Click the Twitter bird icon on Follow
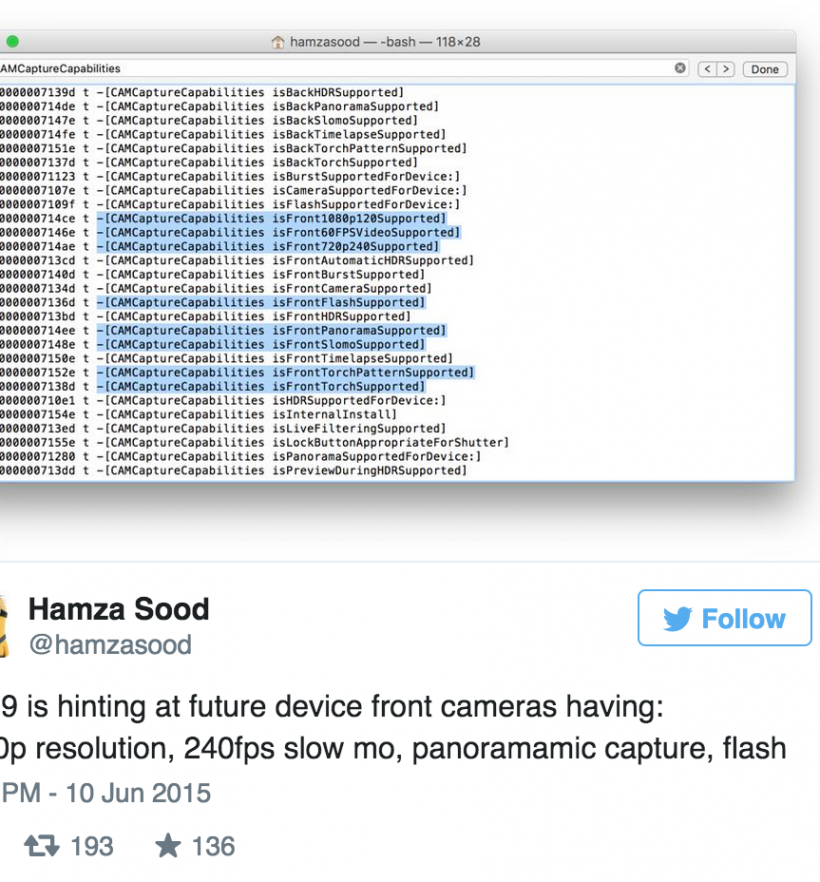Viewport: 820px width, 882px height. coord(677,619)
